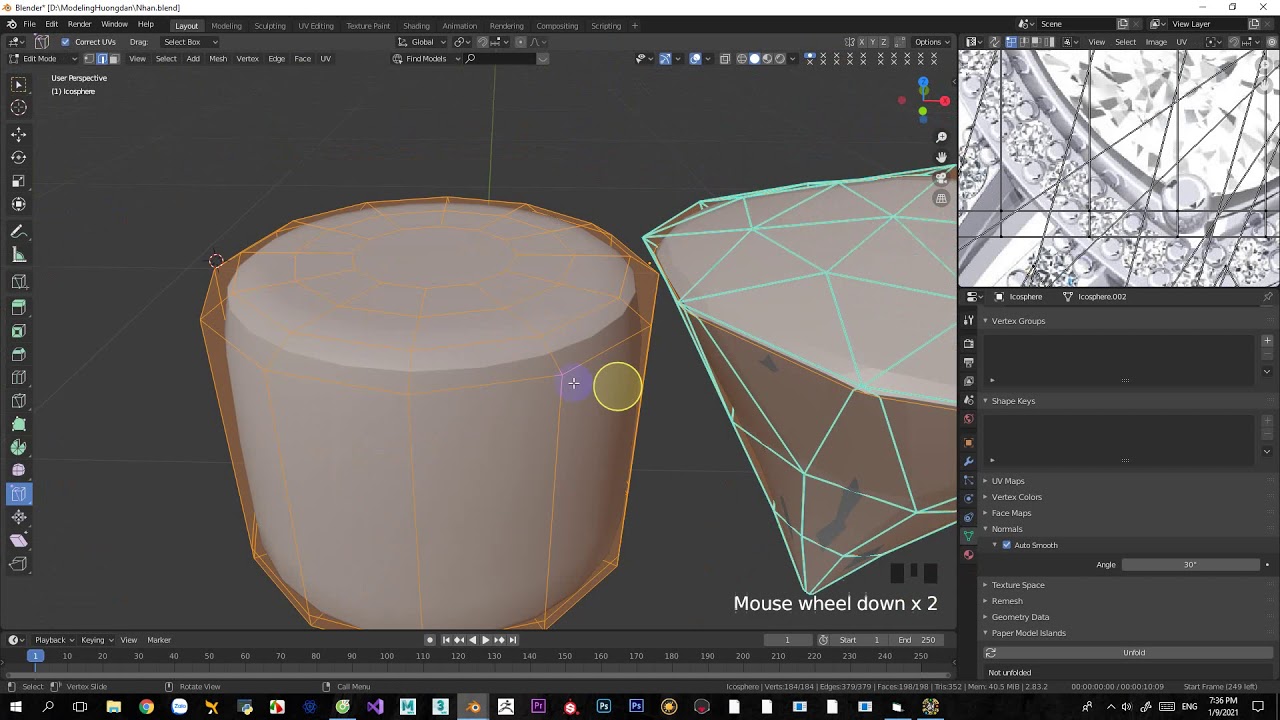Image resolution: width=1280 pixels, height=720 pixels.
Task: Adjust the Auto Smooth Angle slider
Action: click(x=1190, y=565)
